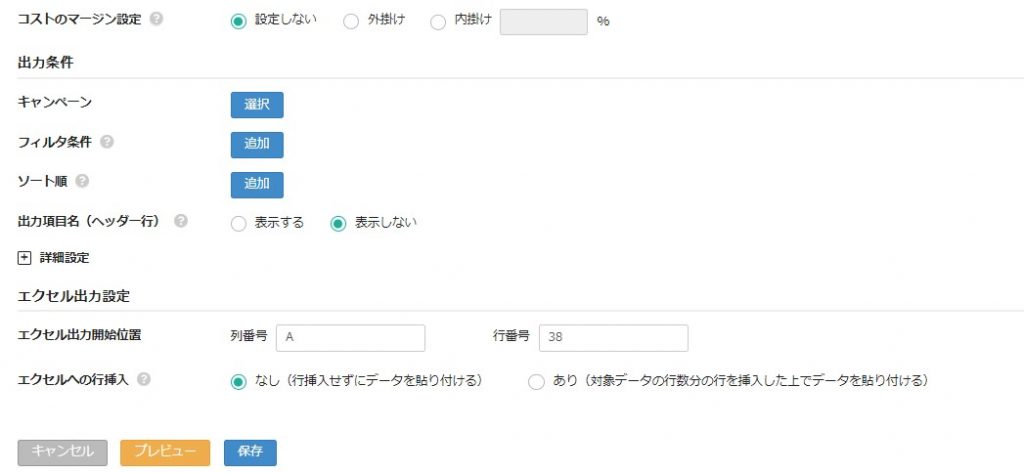View help icon beside エクセルへの行挿入
This screenshot has height=473, width=1024.
144,379
